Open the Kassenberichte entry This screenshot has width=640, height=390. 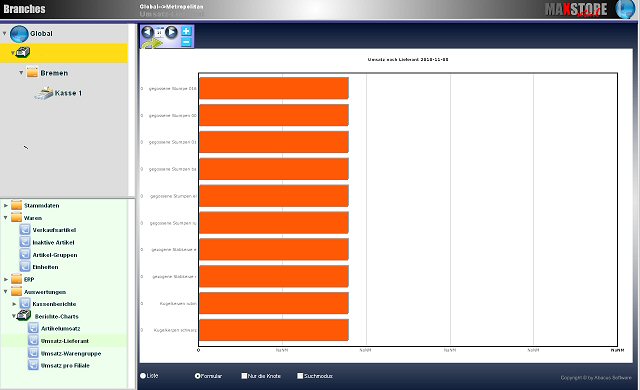click(54, 304)
